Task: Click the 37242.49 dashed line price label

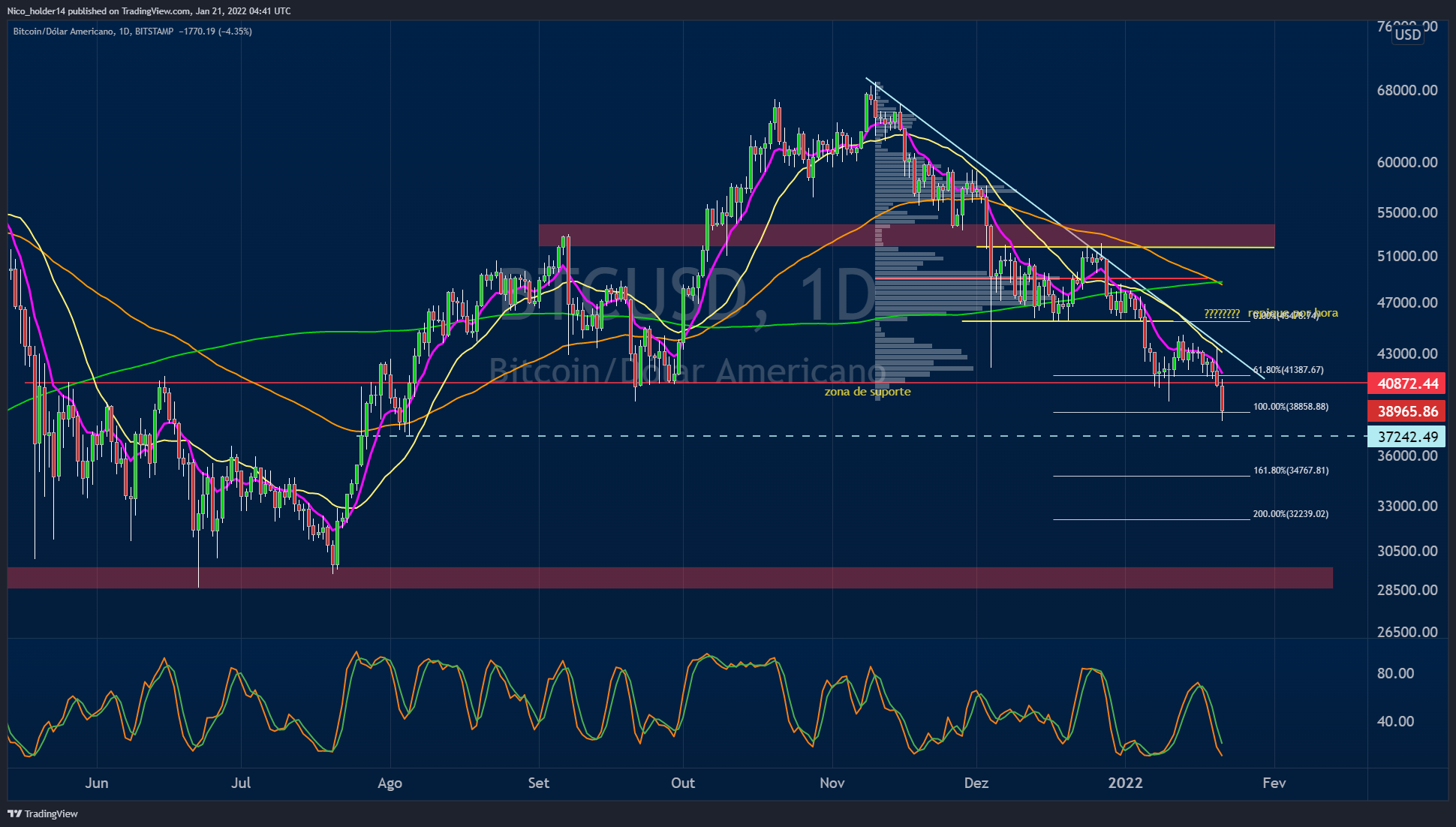Action: point(1407,437)
